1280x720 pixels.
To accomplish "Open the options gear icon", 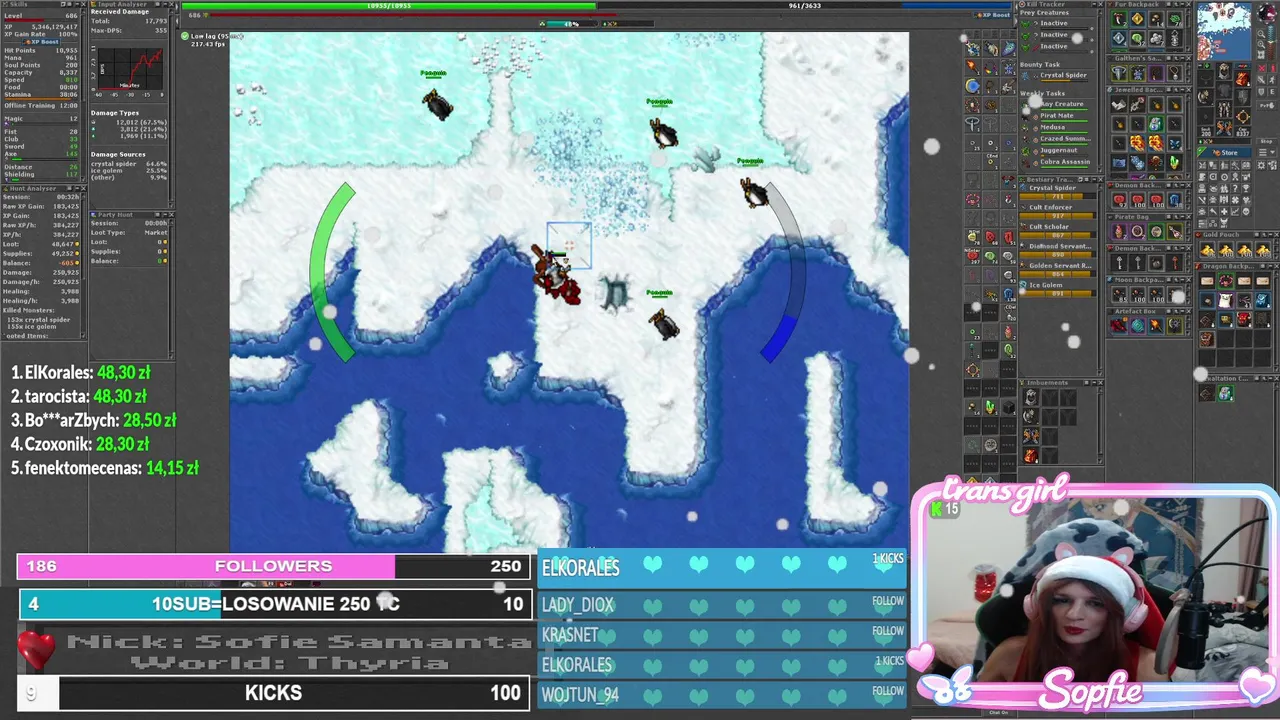I will pyautogui.click(x=1261, y=166).
